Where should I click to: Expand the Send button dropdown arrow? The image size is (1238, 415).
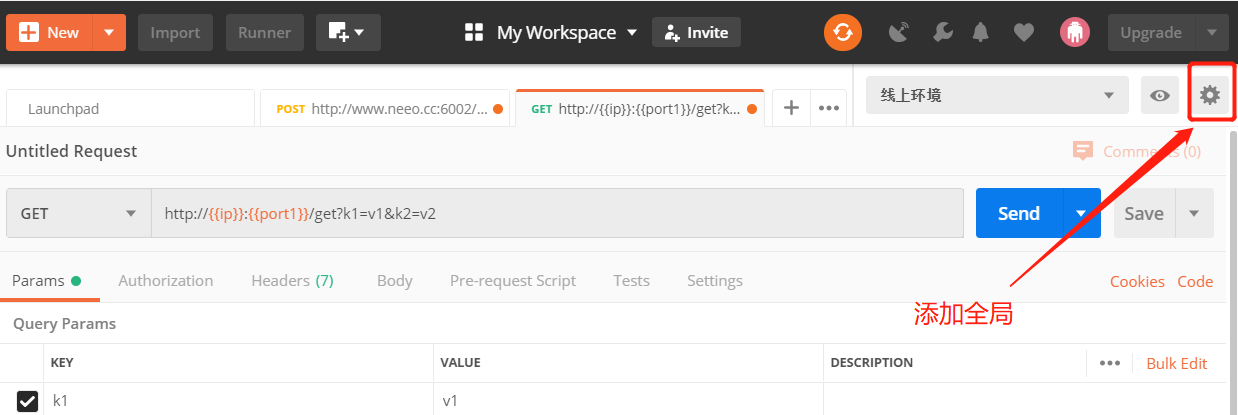1082,213
